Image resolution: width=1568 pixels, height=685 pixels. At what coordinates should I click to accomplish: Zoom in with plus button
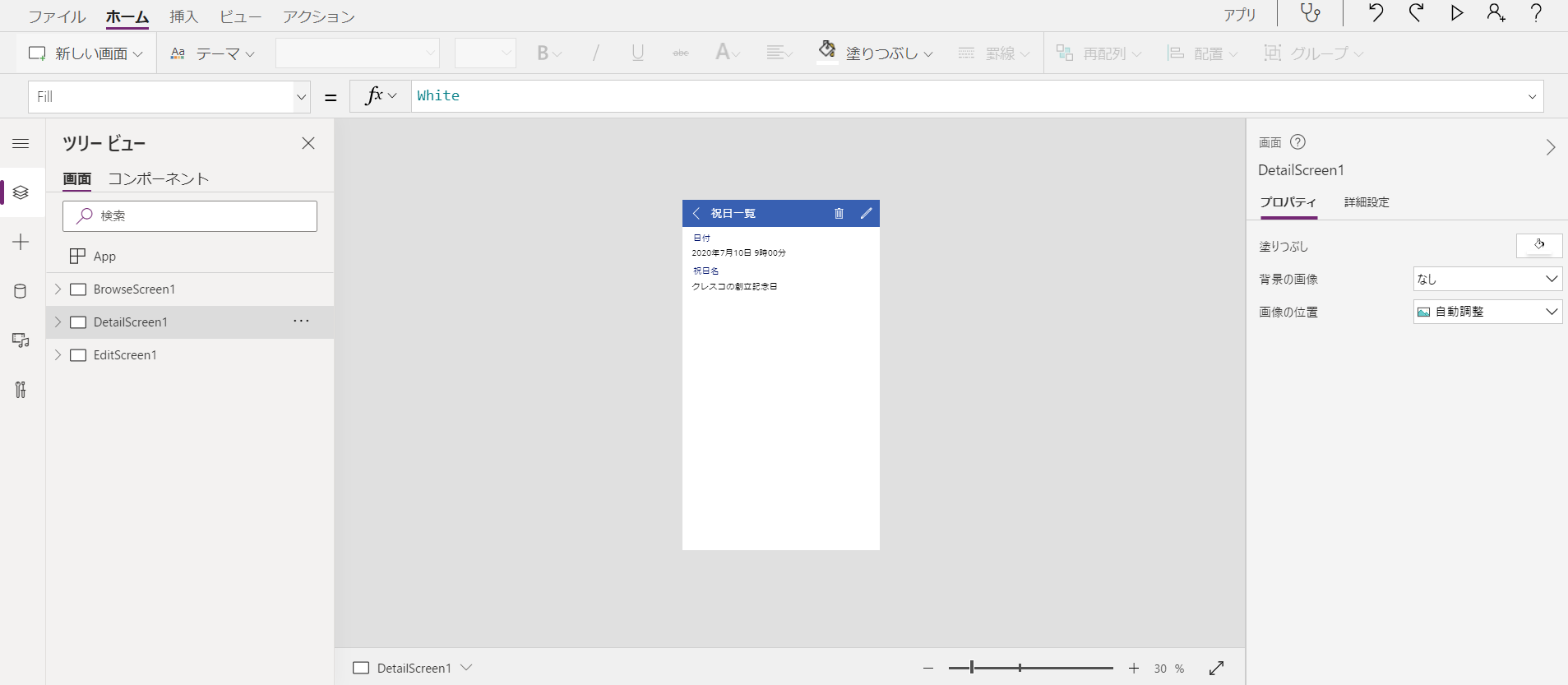pyautogui.click(x=1134, y=669)
